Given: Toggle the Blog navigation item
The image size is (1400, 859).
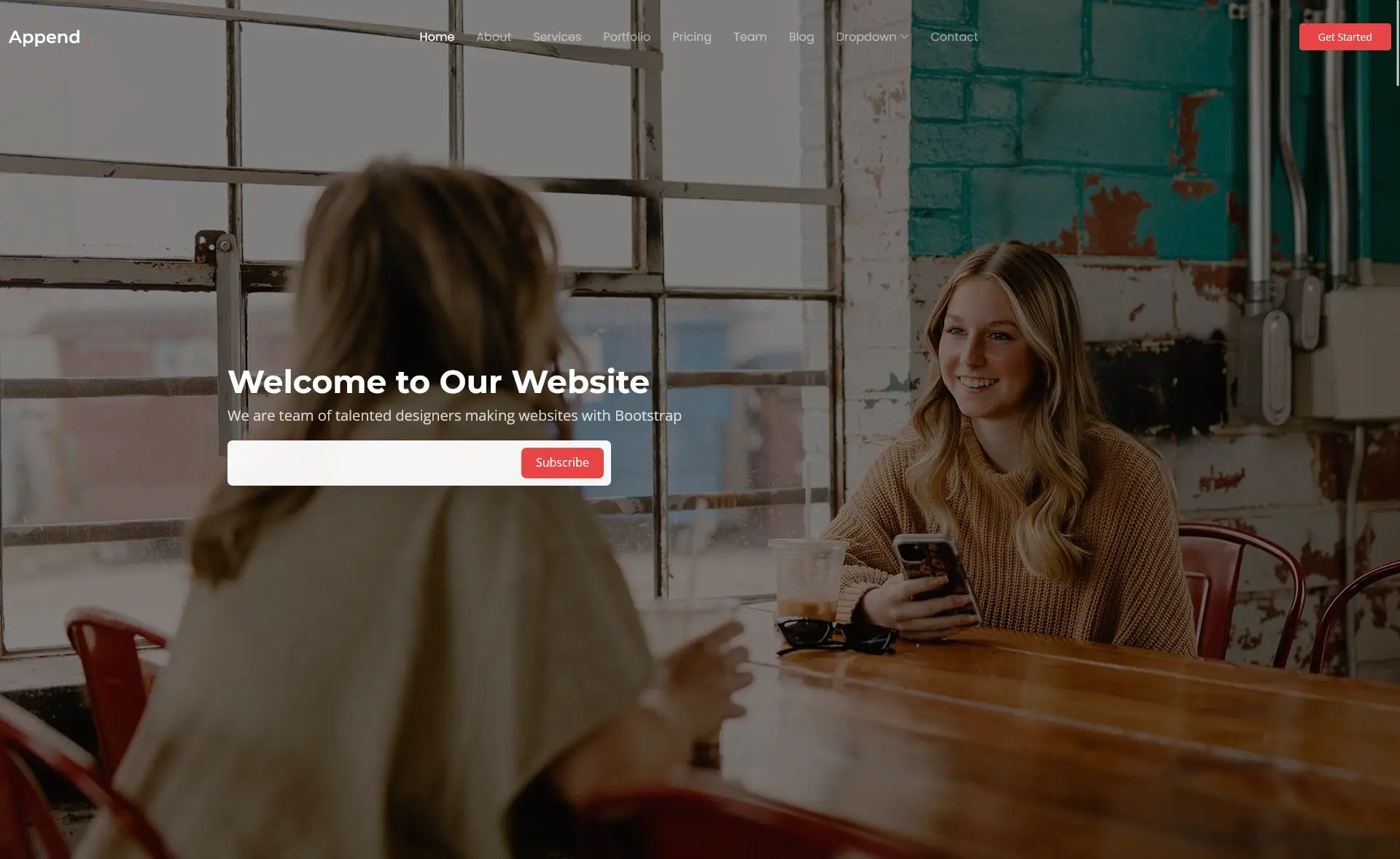Looking at the screenshot, I should pos(801,37).
